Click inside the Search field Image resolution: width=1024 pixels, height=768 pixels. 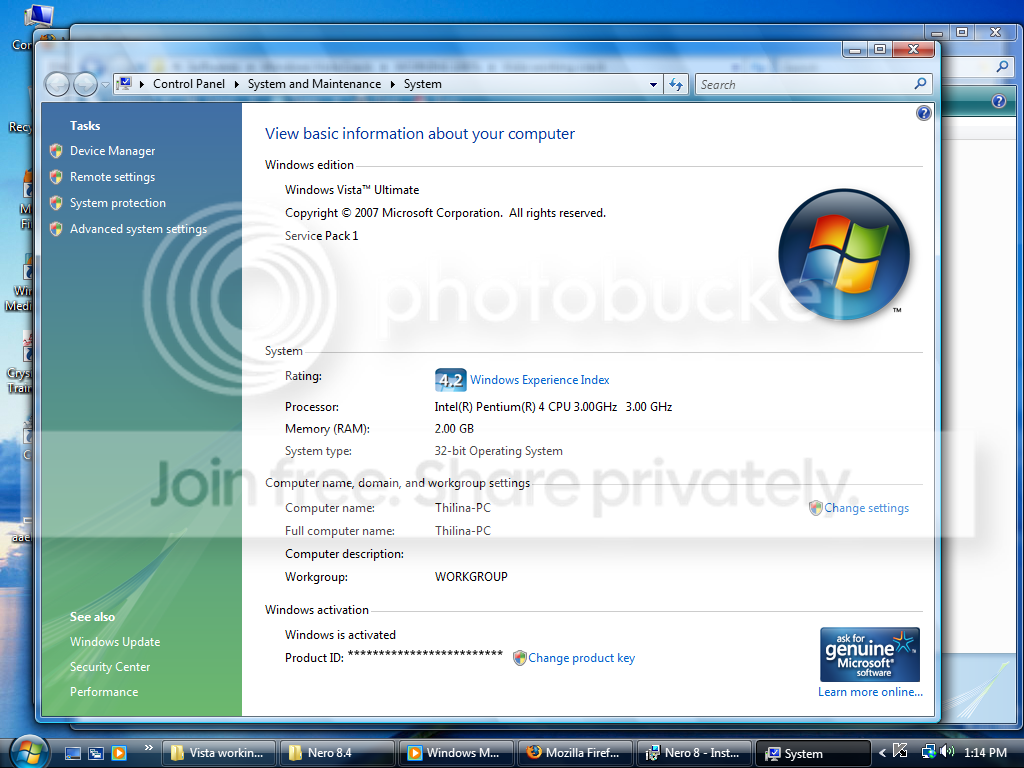(x=803, y=84)
